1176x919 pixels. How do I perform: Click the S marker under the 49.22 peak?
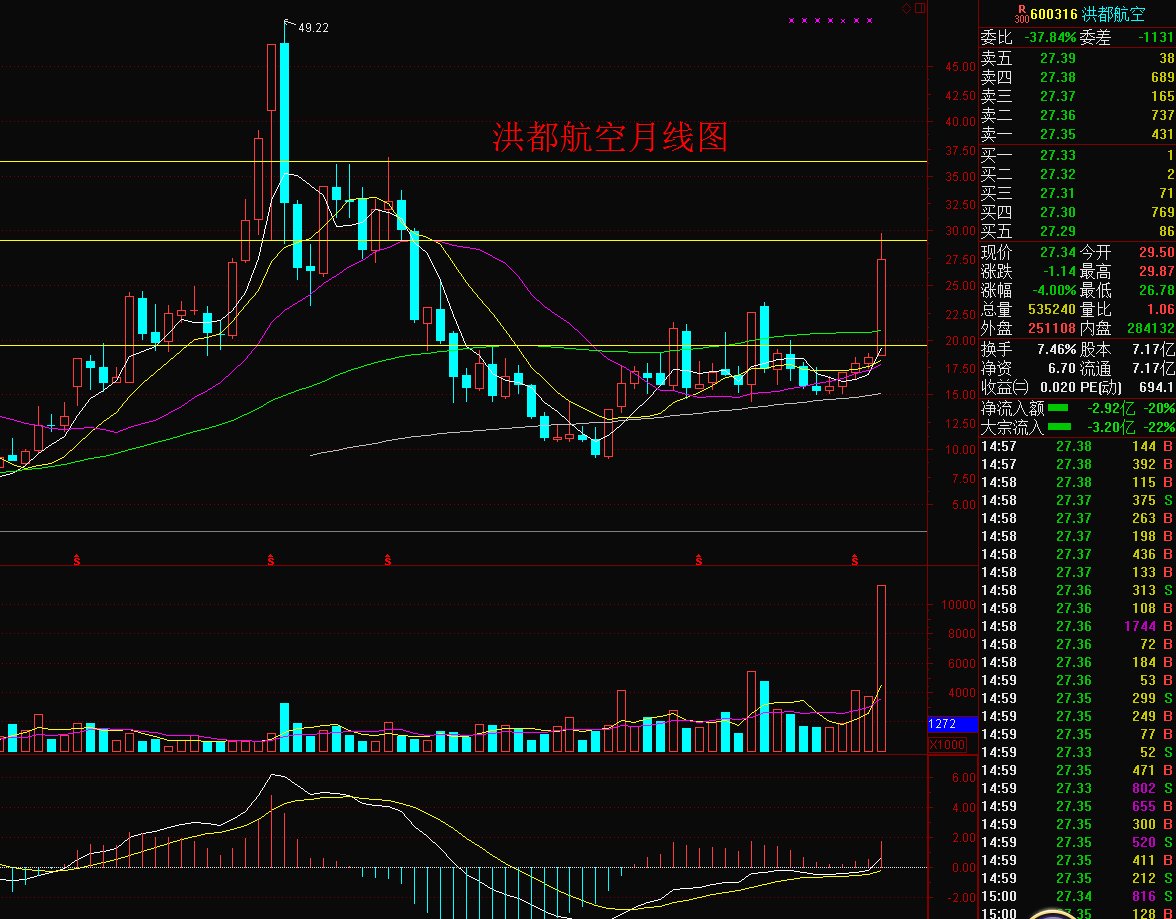(x=271, y=560)
